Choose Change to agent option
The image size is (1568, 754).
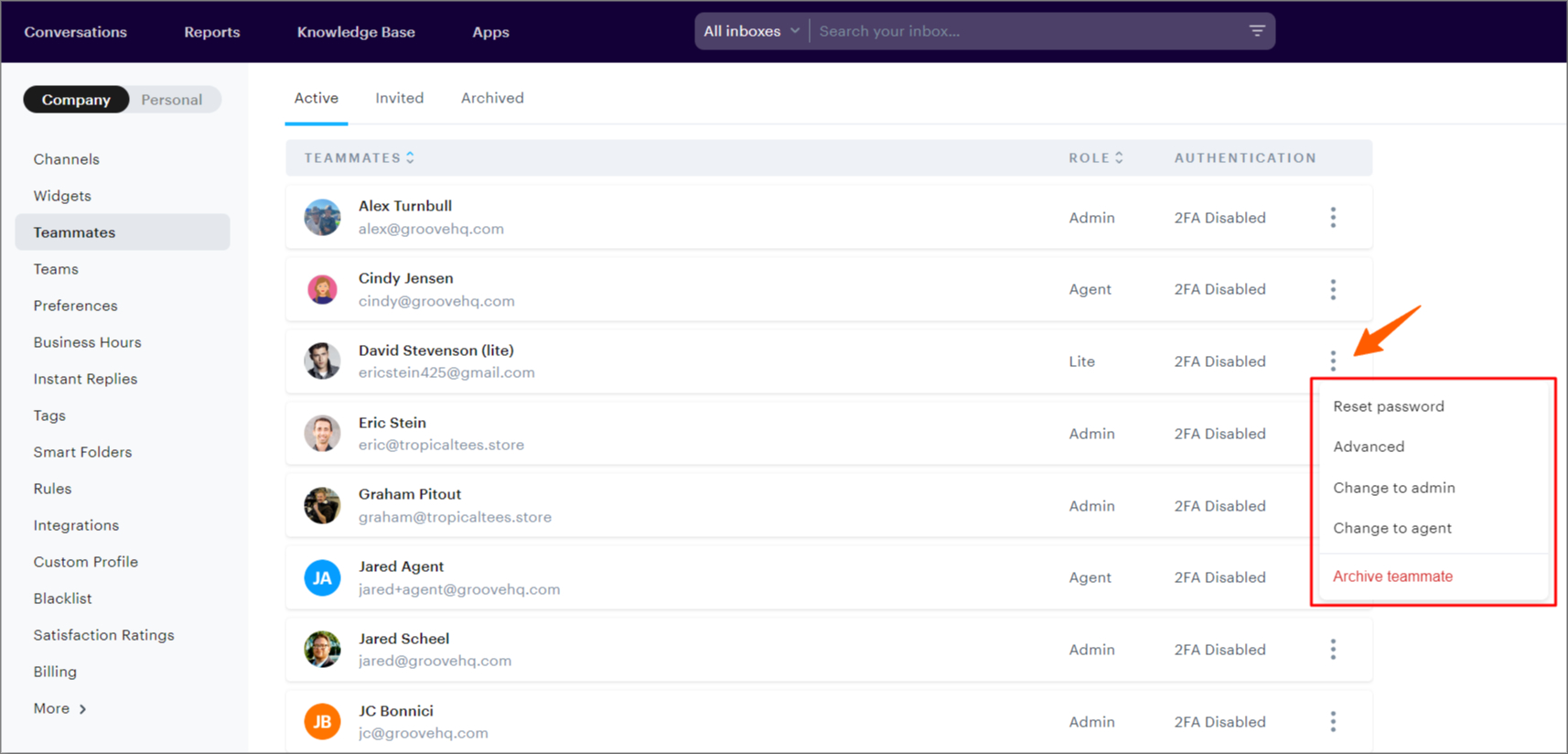click(1392, 528)
